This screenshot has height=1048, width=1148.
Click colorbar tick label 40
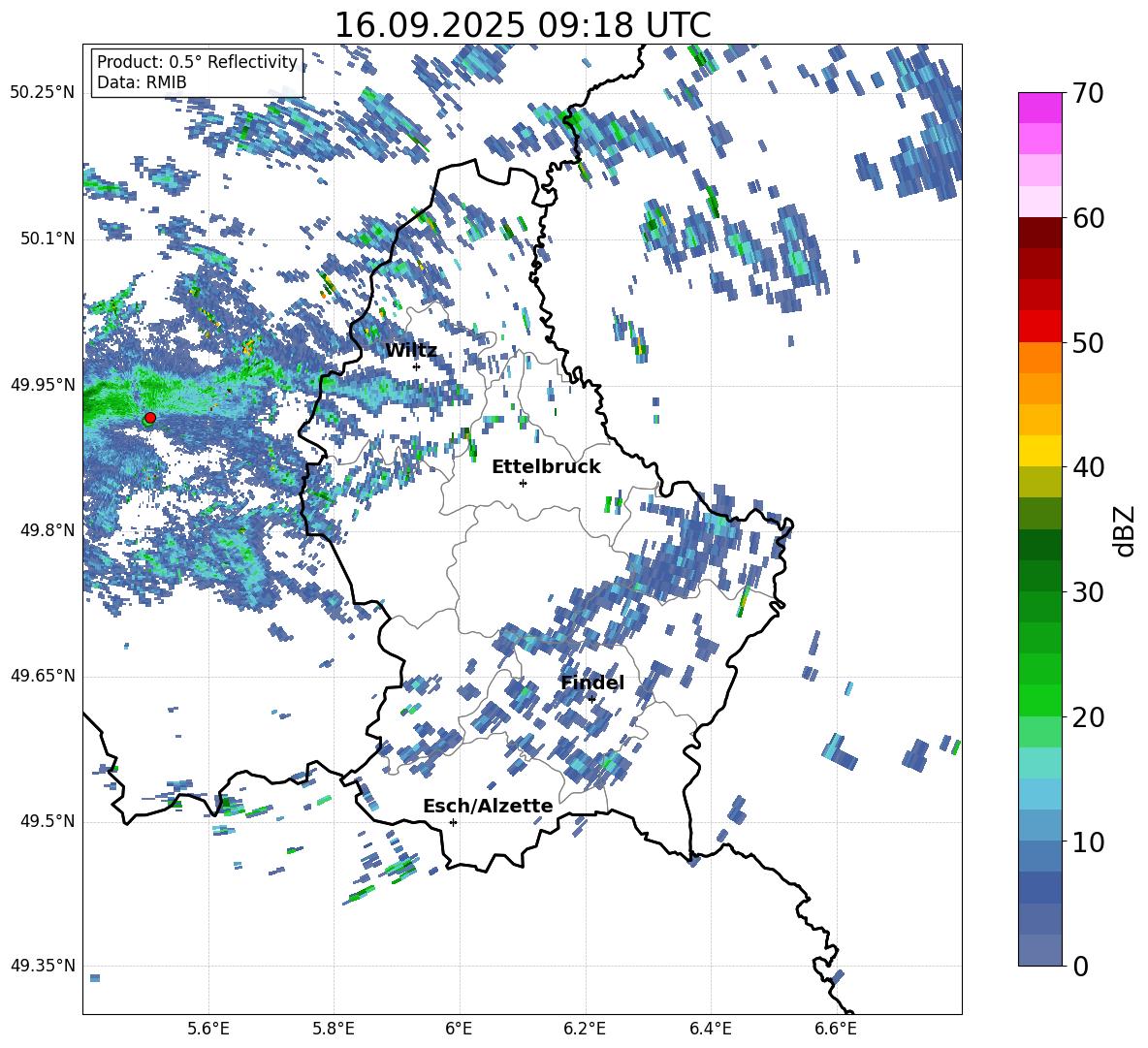point(1087,467)
